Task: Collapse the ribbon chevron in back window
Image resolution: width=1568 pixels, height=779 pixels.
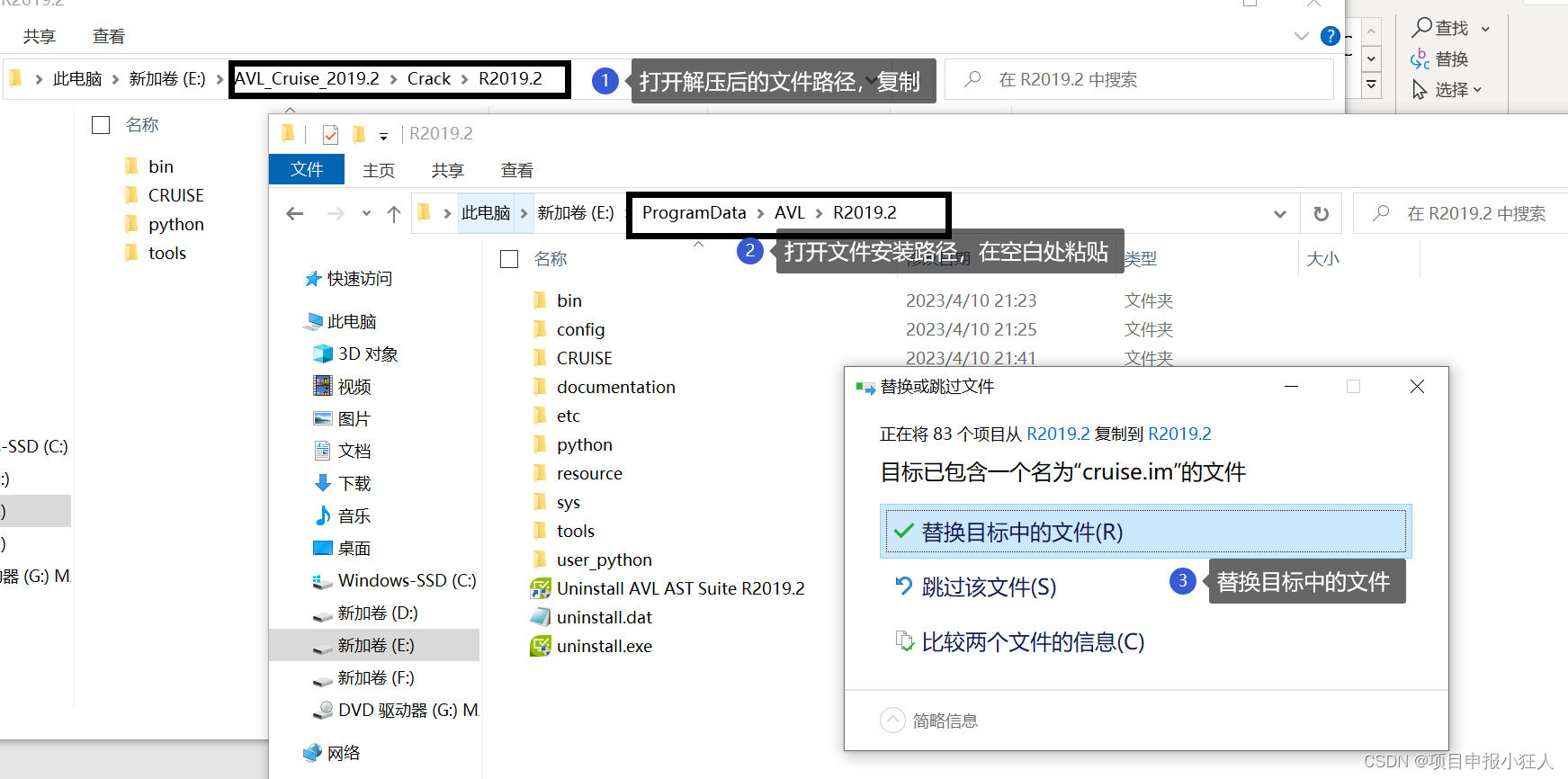Action: (x=1301, y=36)
